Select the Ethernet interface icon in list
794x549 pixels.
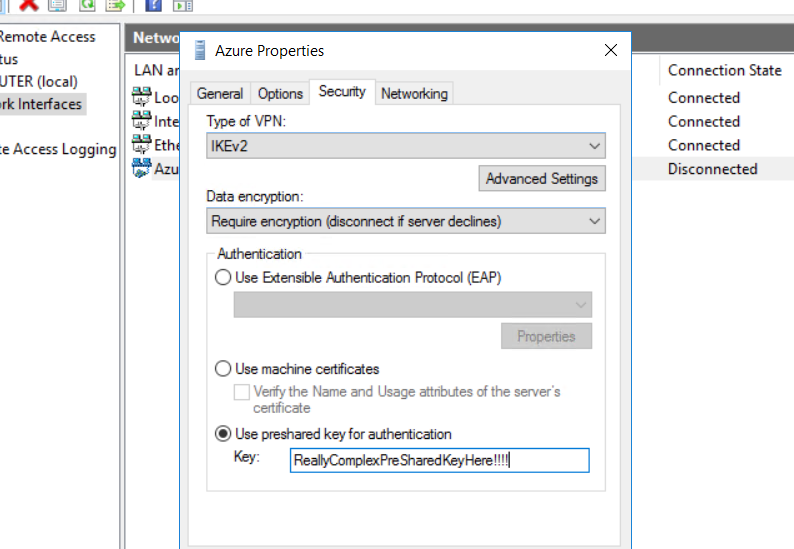(x=142, y=145)
